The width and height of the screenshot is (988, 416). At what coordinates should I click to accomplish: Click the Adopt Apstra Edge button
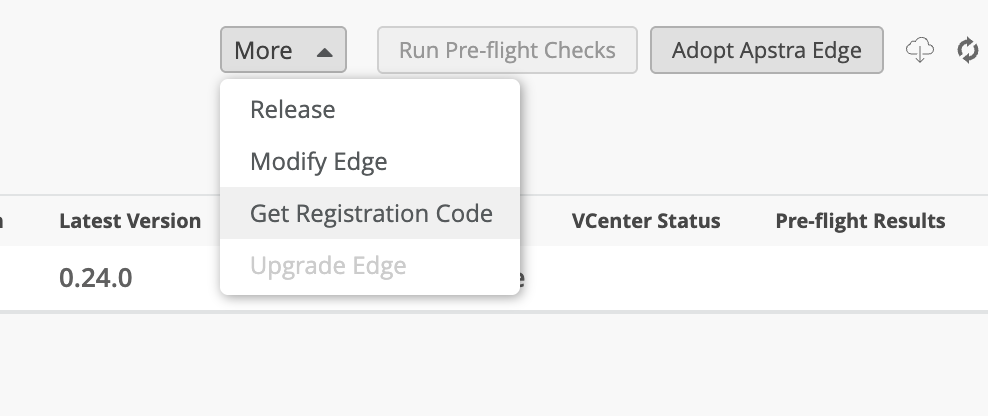click(766, 50)
